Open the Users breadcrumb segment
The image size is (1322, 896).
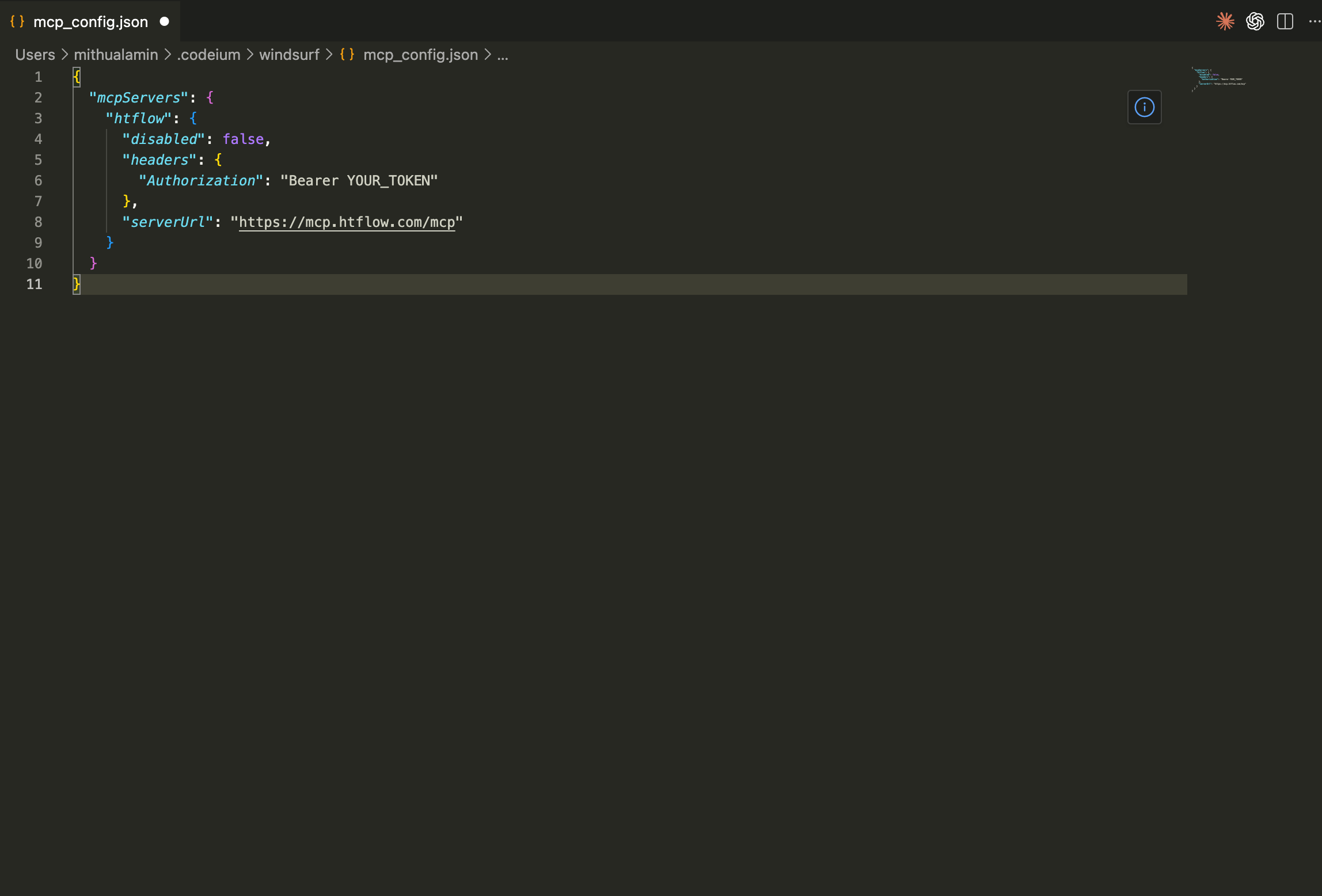click(35, 55)
